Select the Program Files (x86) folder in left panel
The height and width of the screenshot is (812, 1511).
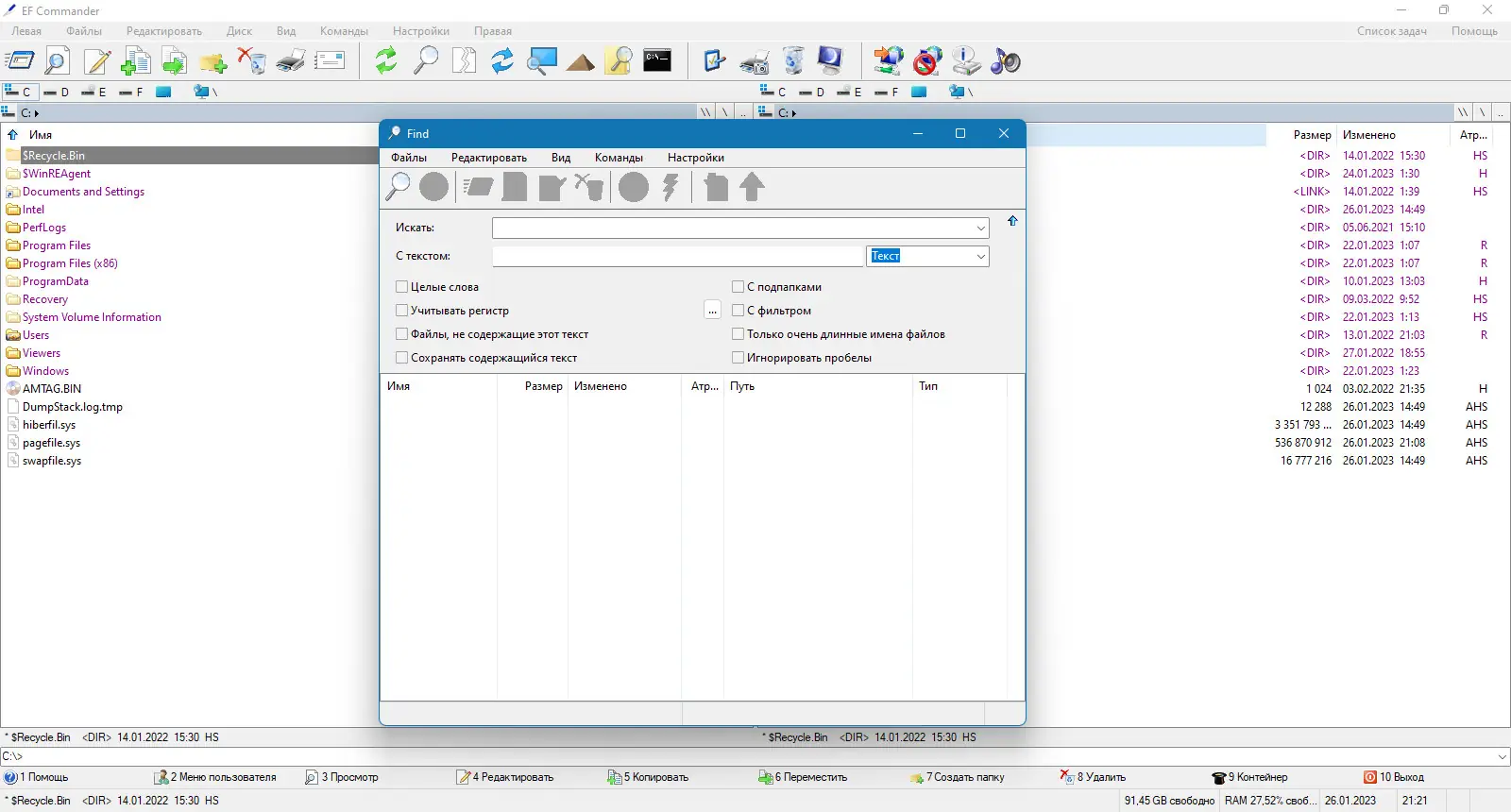click(x=70, y=263)
